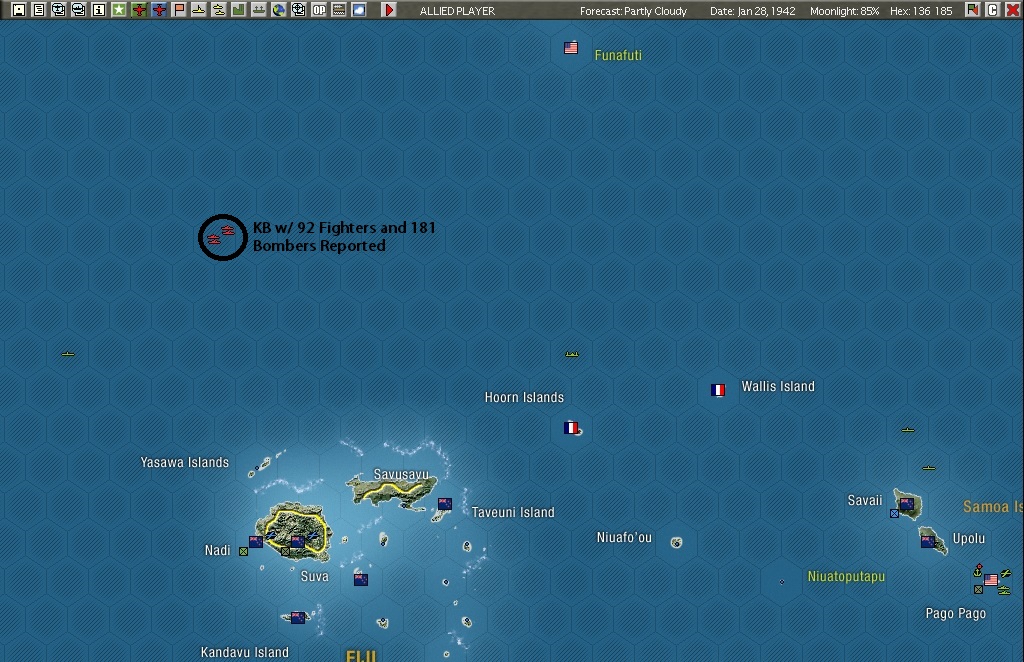Click the single yellow ship toolbar icon

pyautogui.click(x=199, y=10)
